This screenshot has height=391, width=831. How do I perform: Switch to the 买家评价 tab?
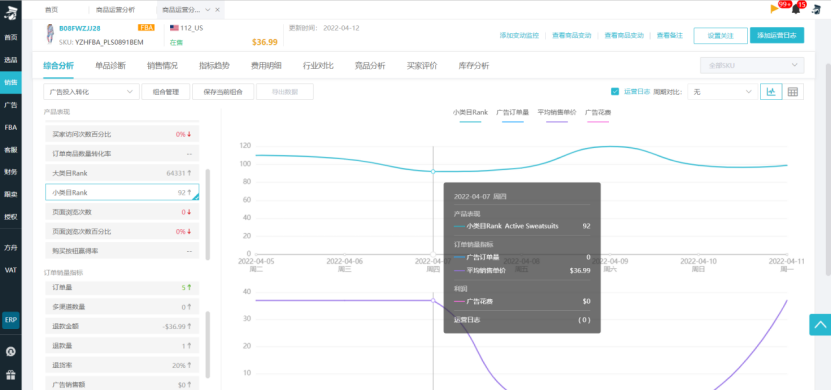tap(422, 66)
